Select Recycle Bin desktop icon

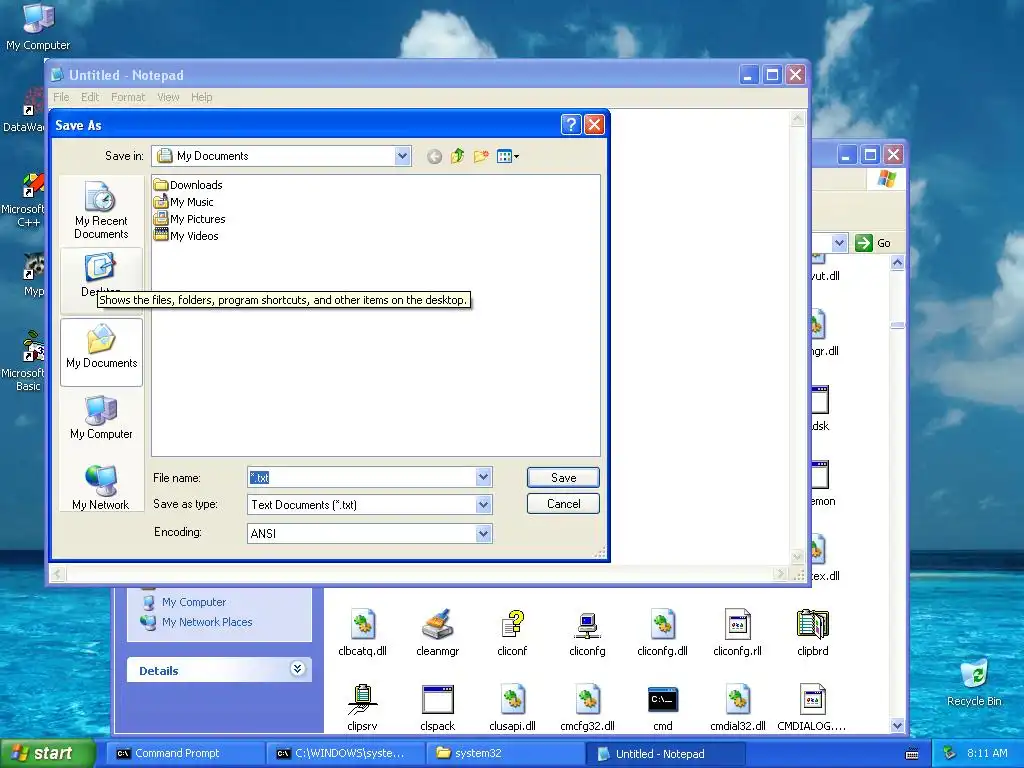click(974, 682)
